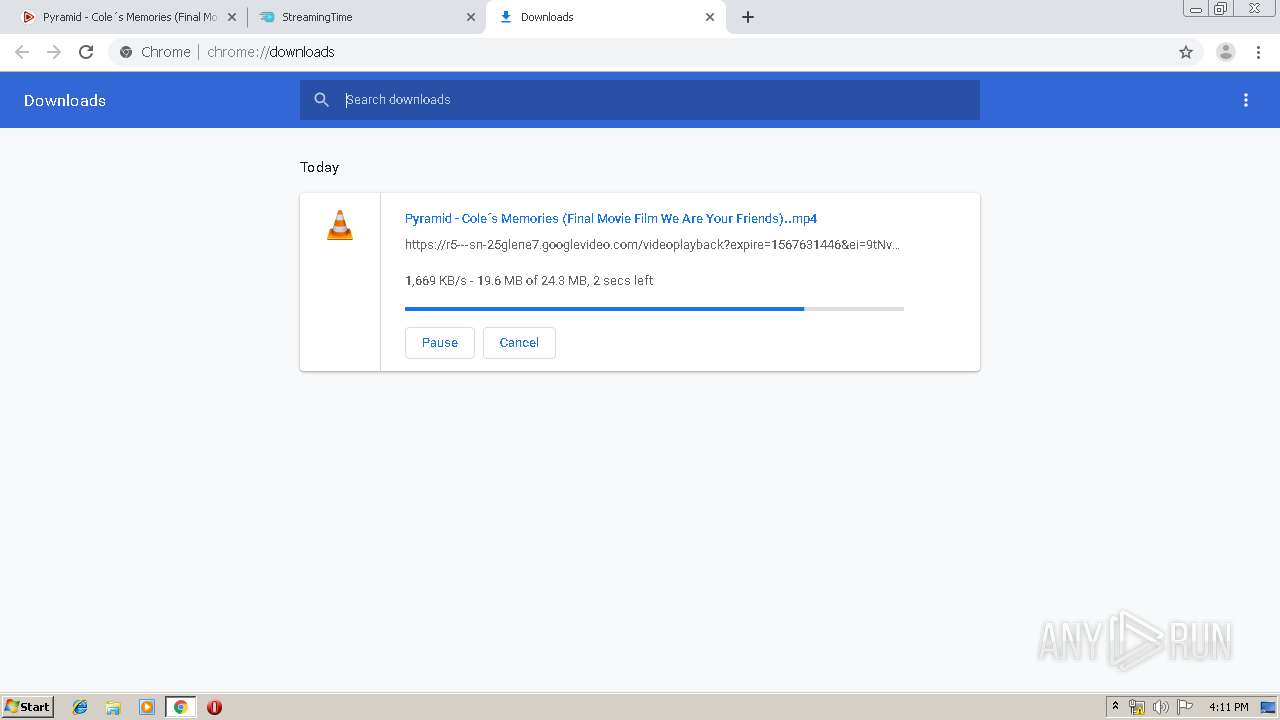
Task: Click the Chrome taskbar button
Action: tap(180, 707)
